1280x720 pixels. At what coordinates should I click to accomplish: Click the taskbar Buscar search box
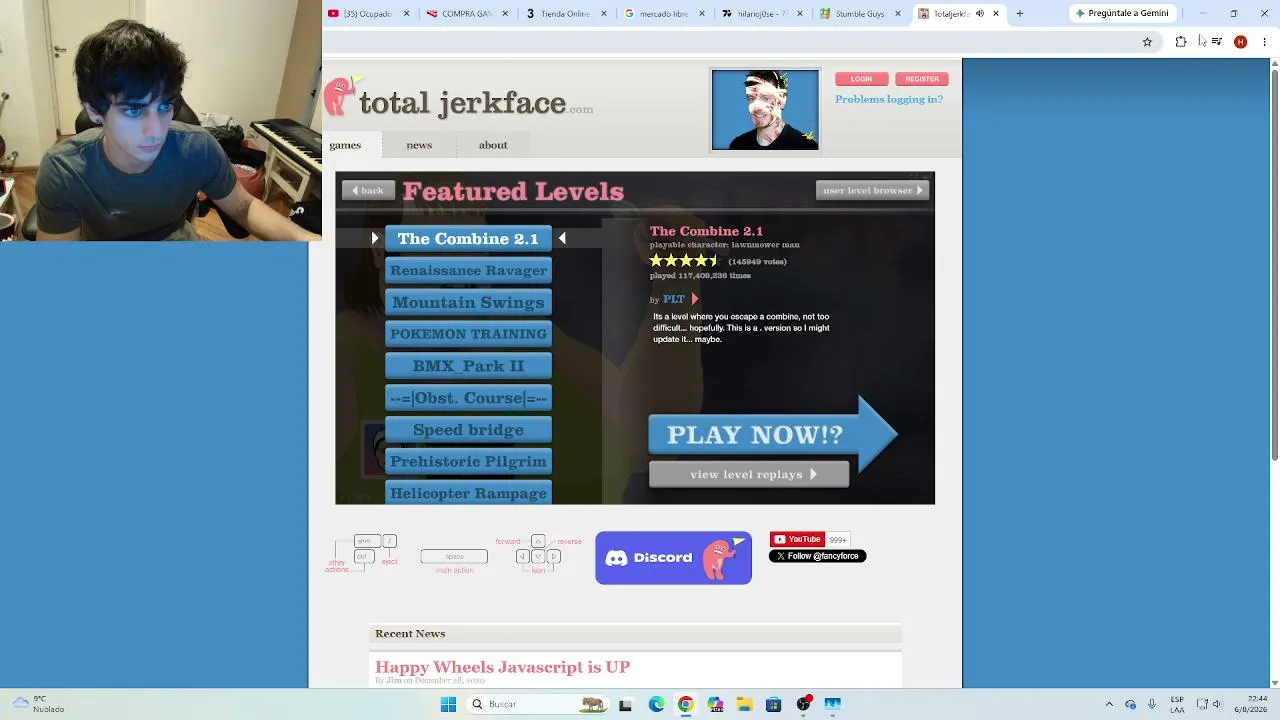coord(537,704)
